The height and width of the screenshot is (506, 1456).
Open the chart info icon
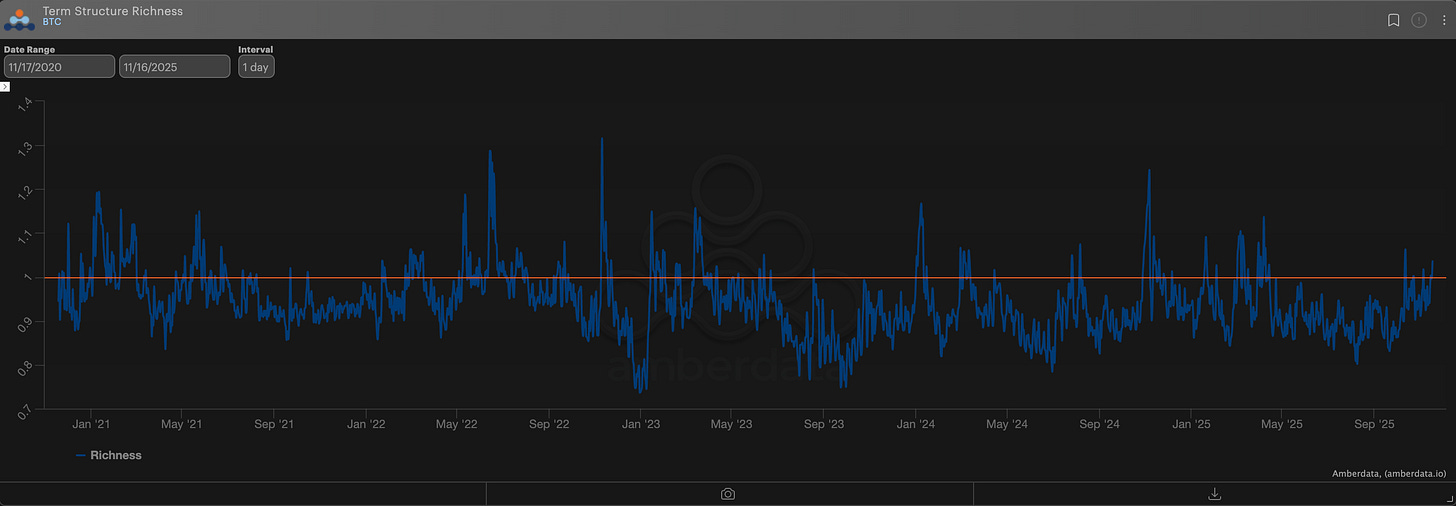(1418, 20)
